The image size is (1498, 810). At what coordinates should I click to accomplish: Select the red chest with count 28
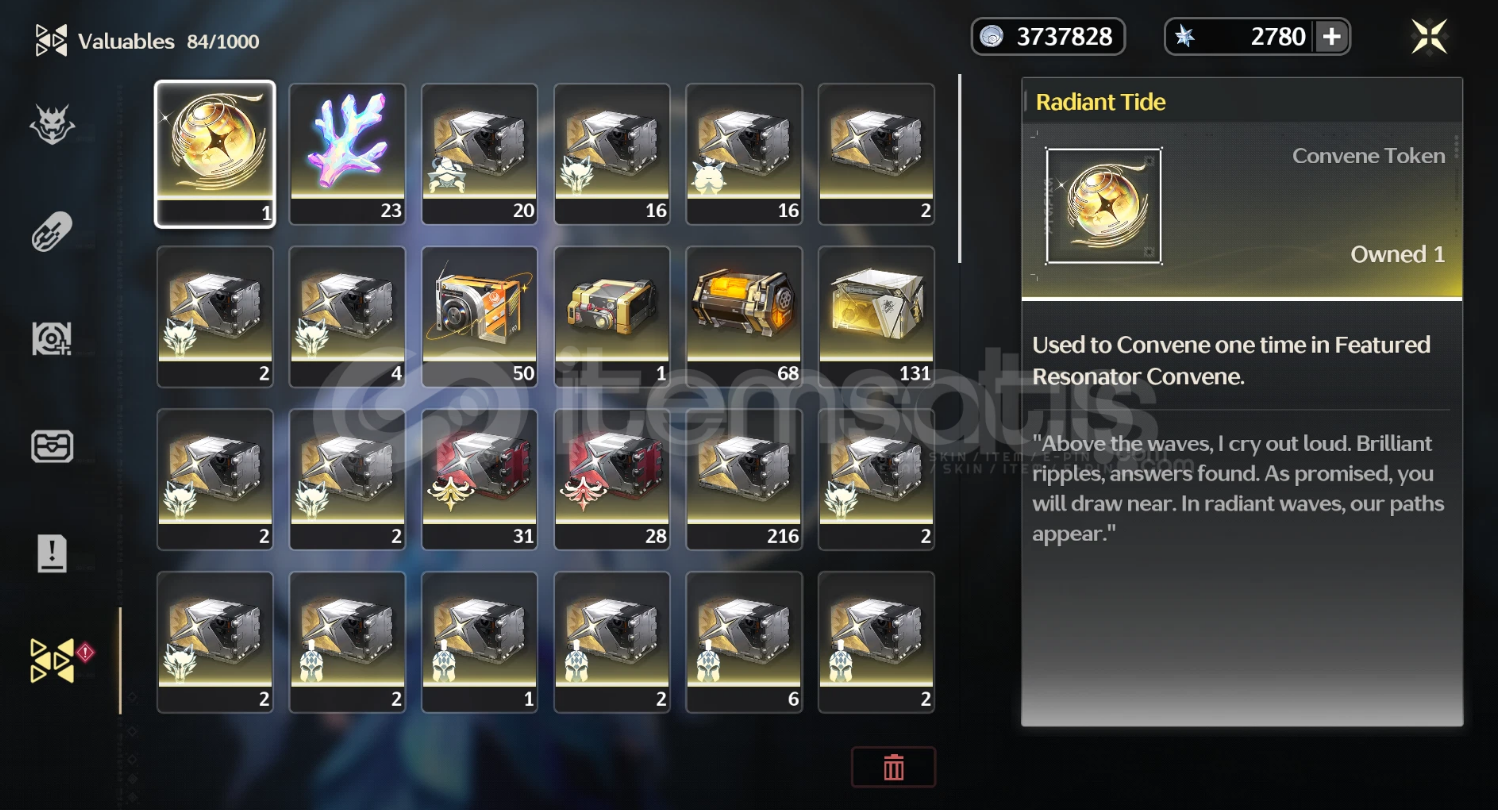click(x=612, y=479)
